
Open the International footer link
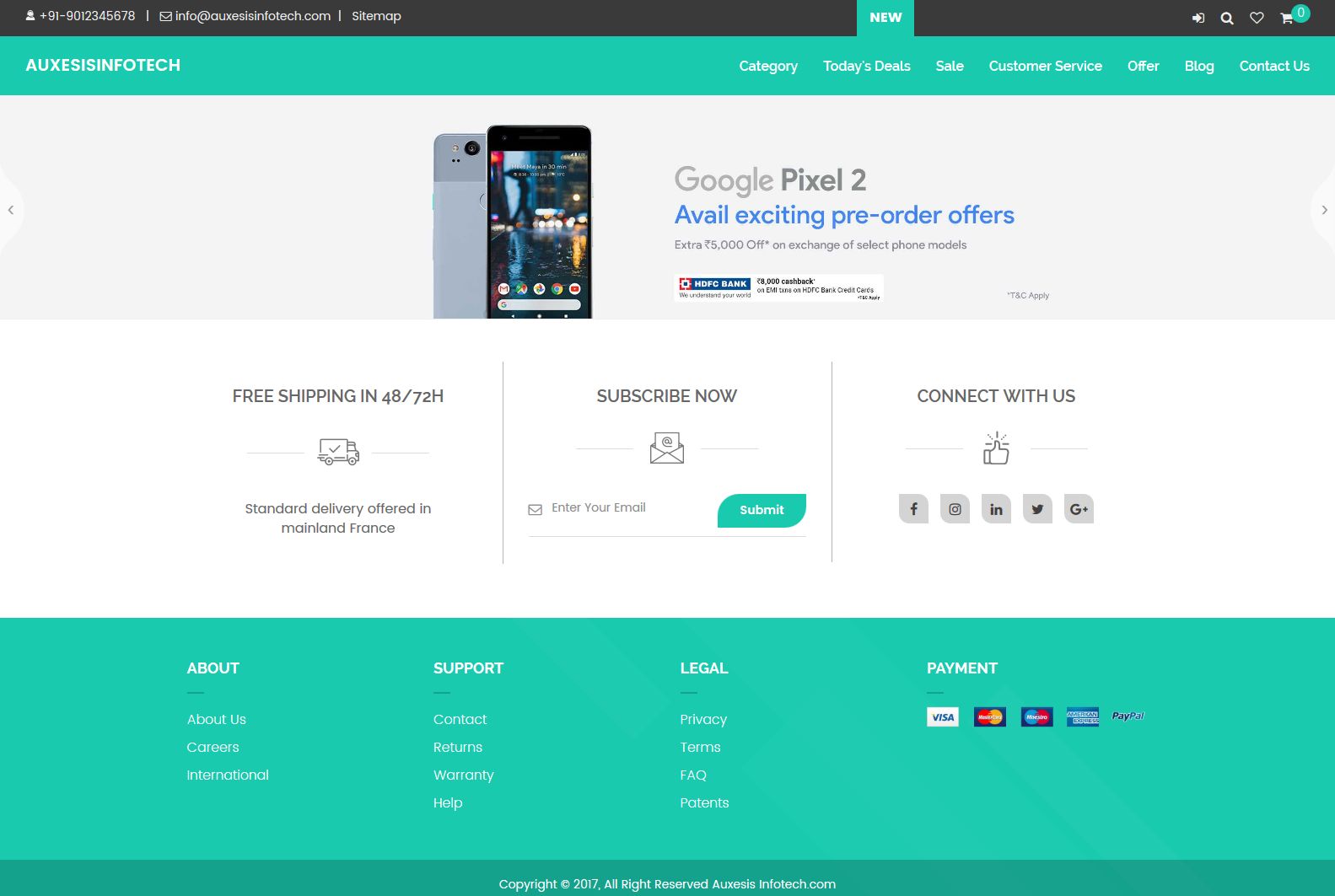[x=228, y=775]
